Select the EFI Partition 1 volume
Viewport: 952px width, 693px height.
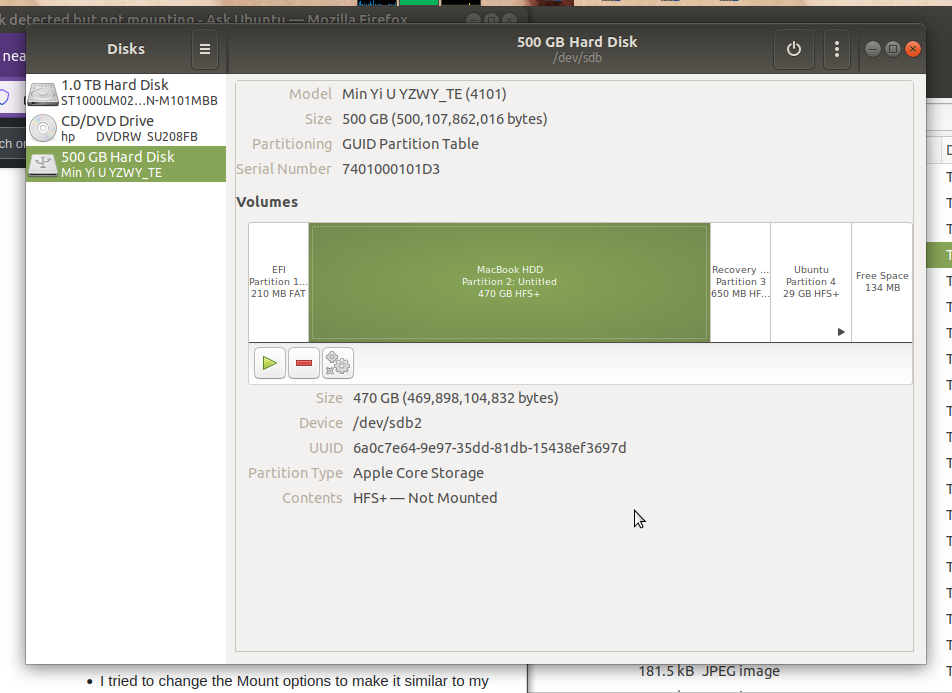[x=279, y=282]
